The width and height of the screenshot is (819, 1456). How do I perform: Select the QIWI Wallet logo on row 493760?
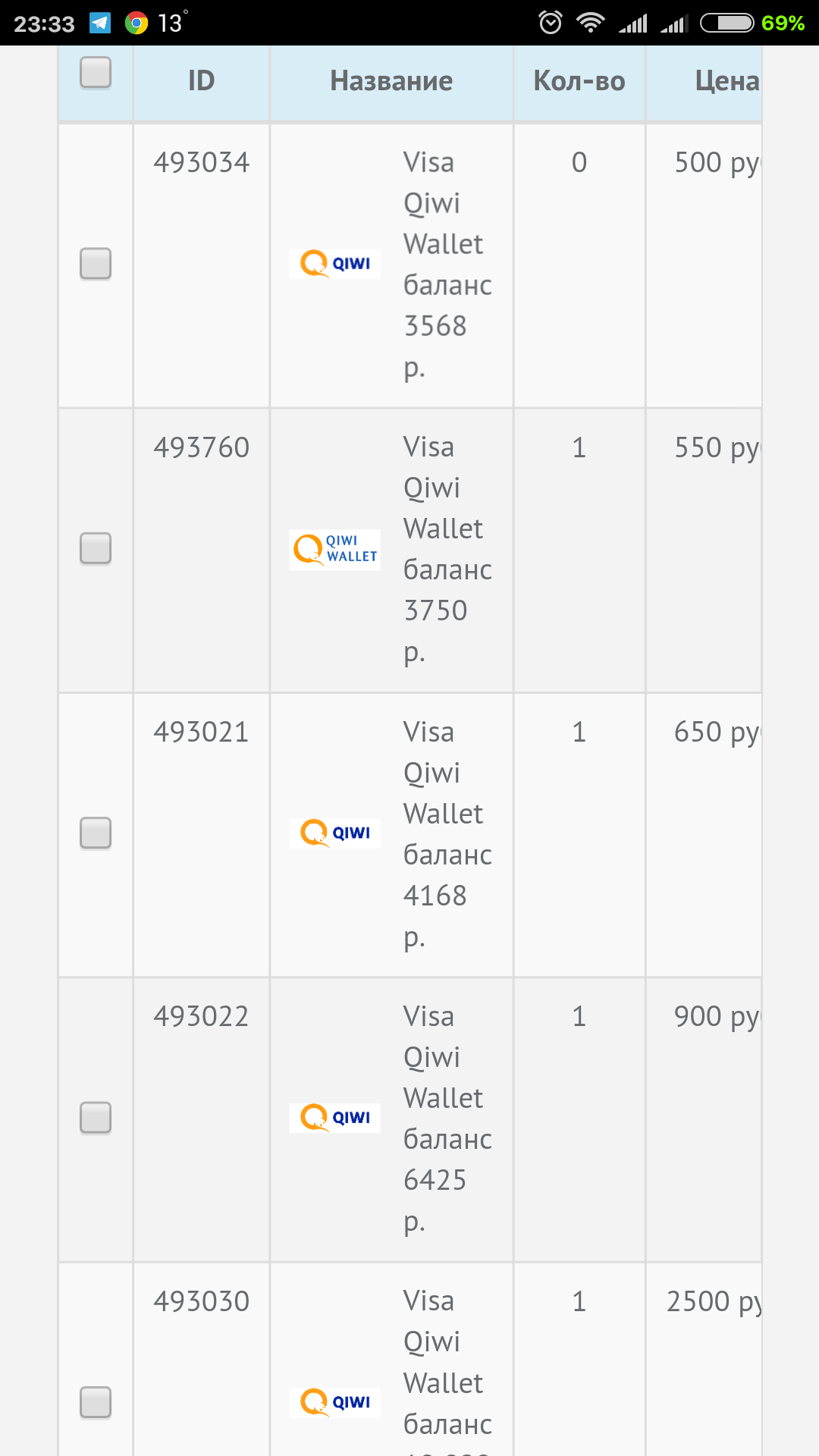pyautogui.click(x=334, y=549)
